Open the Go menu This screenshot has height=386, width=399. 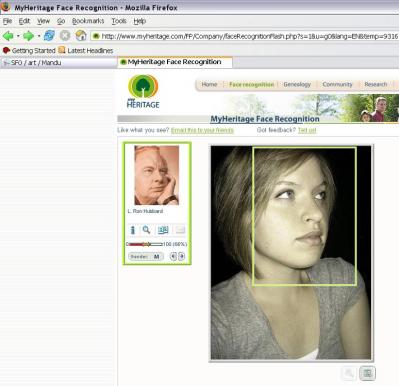61,21
